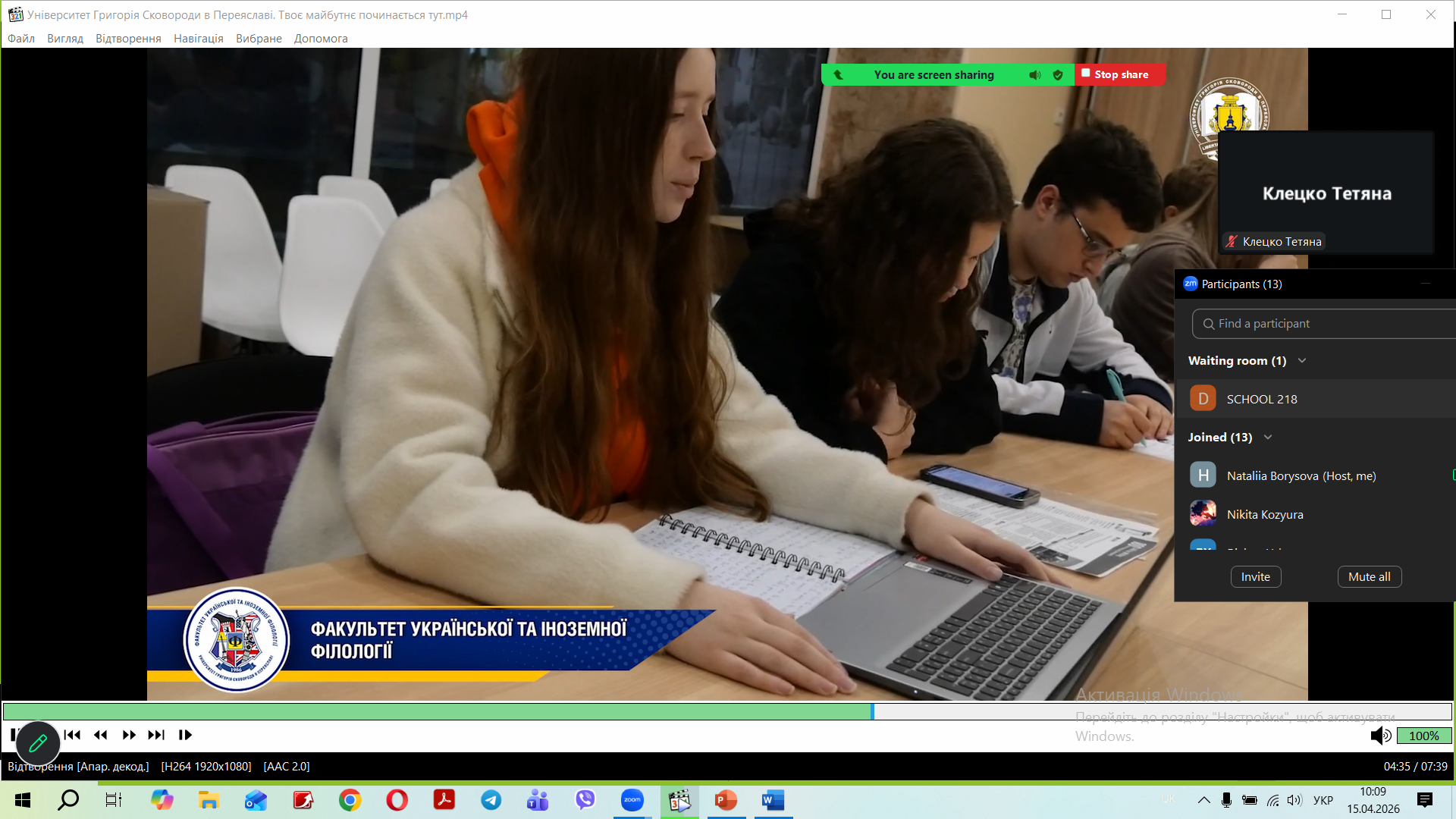Skip to the next file in the player
This screenshot has height=819, width=1456.
pos(156,735)
